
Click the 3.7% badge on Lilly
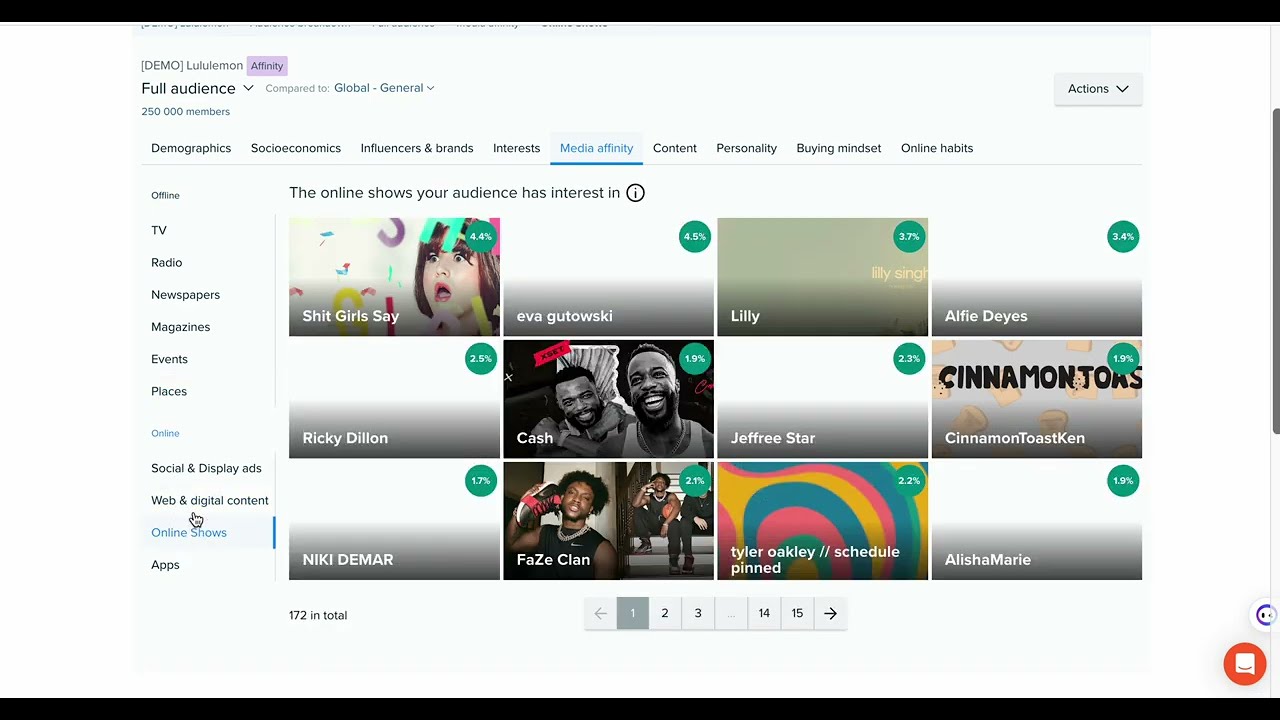coord(908,237)
